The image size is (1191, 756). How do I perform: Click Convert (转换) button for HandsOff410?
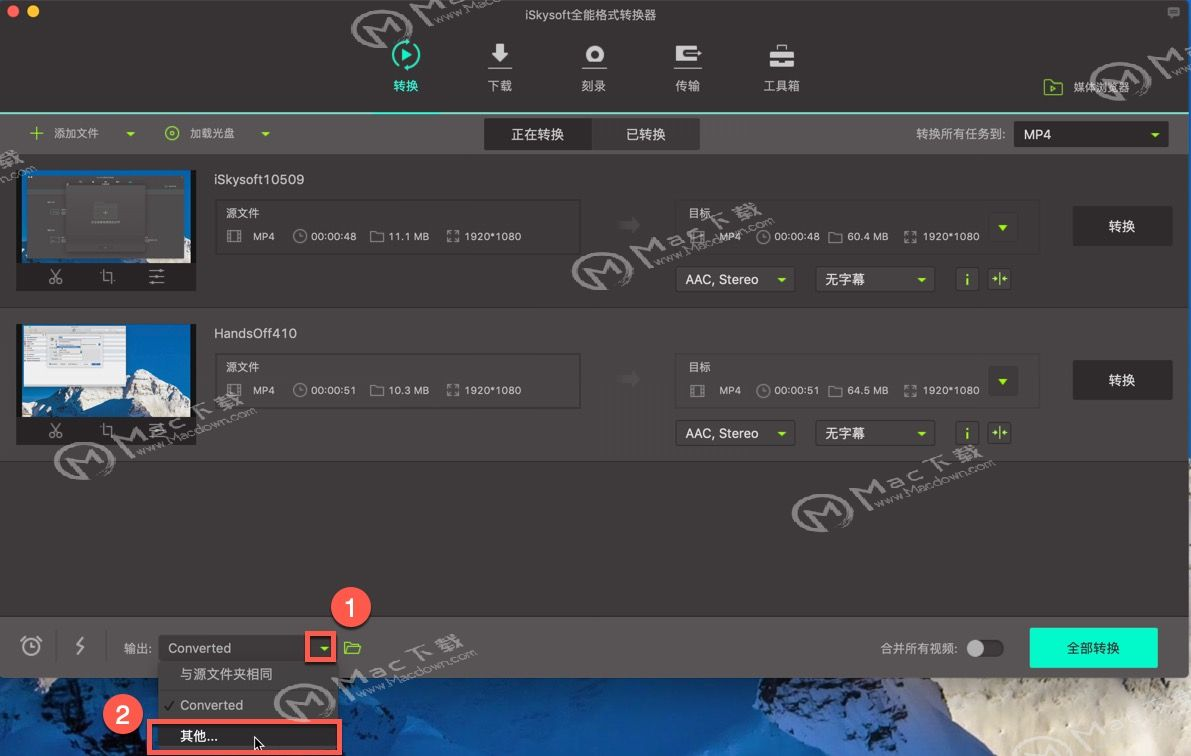coord(1122,380)
